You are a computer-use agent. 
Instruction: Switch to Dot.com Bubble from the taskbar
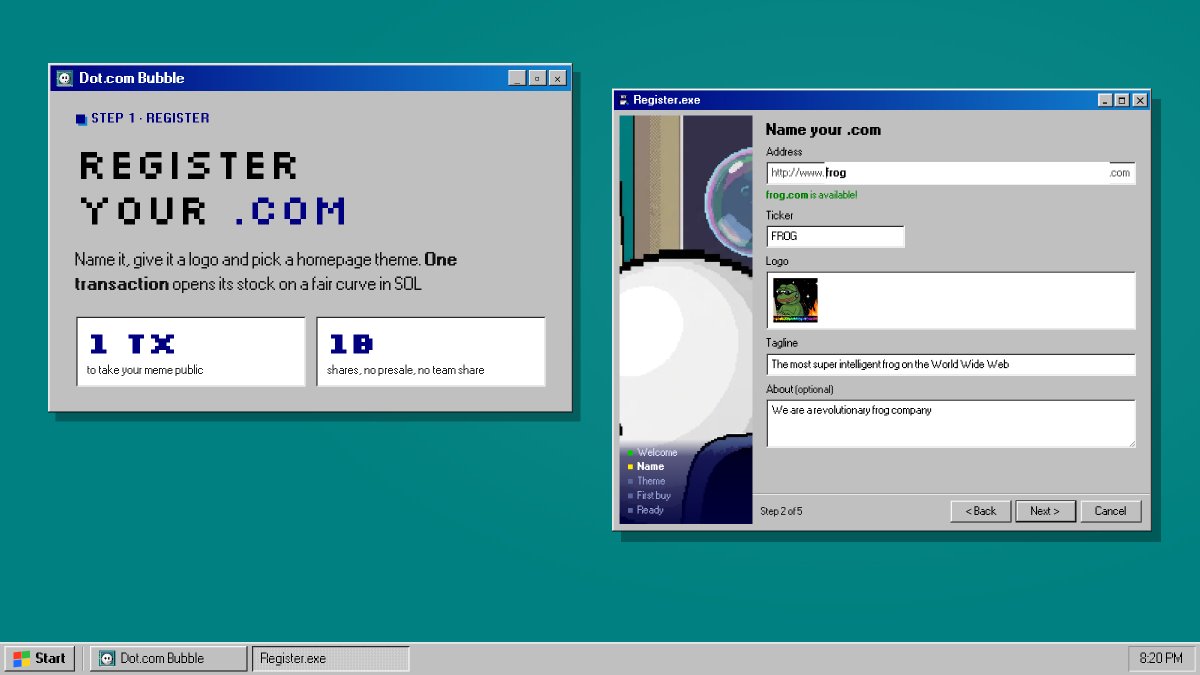168,658
